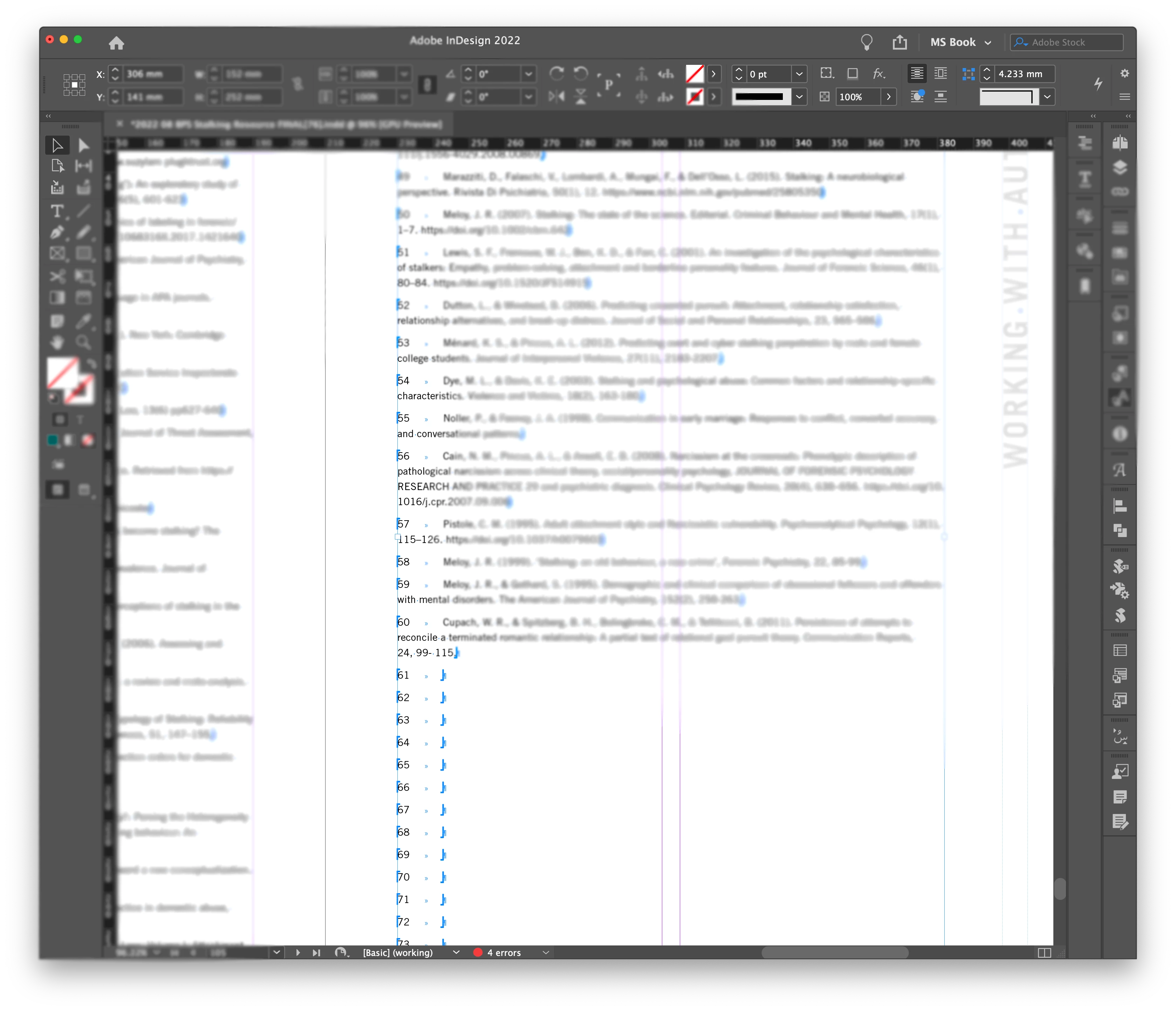1176x1011 pixels.
Task: Click the 4 errors preflight status
Action: click(x=504, y=952)
